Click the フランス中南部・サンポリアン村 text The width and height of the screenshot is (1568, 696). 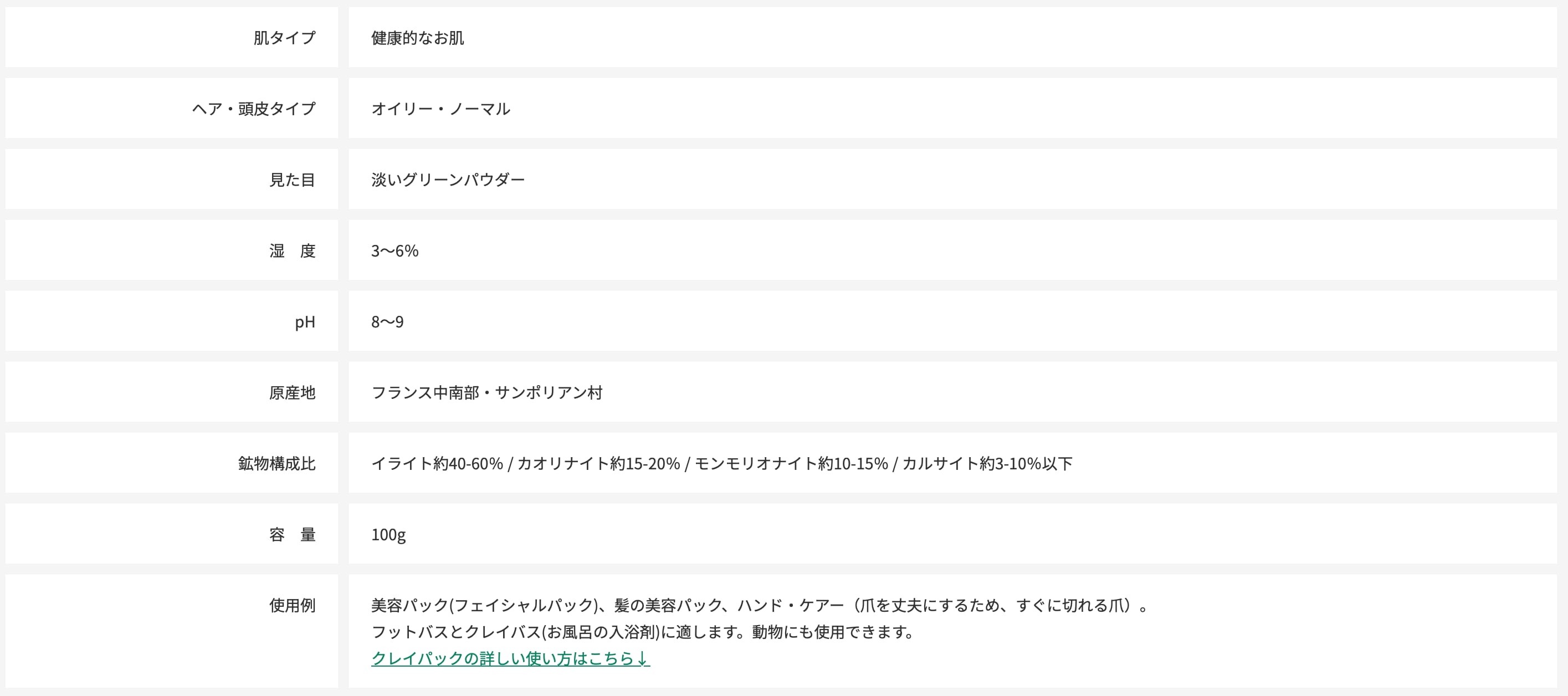click(487, 393)
